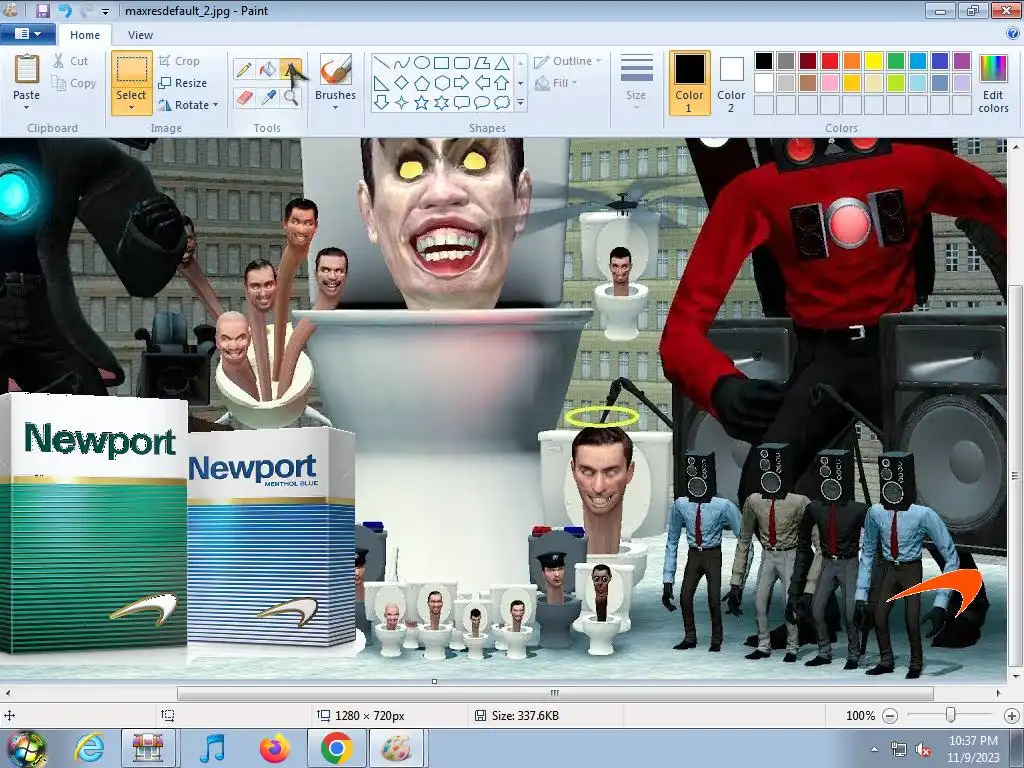Click the scroll shapes down arrow
Screen dimensions: 1024x768
click(520, 83)
